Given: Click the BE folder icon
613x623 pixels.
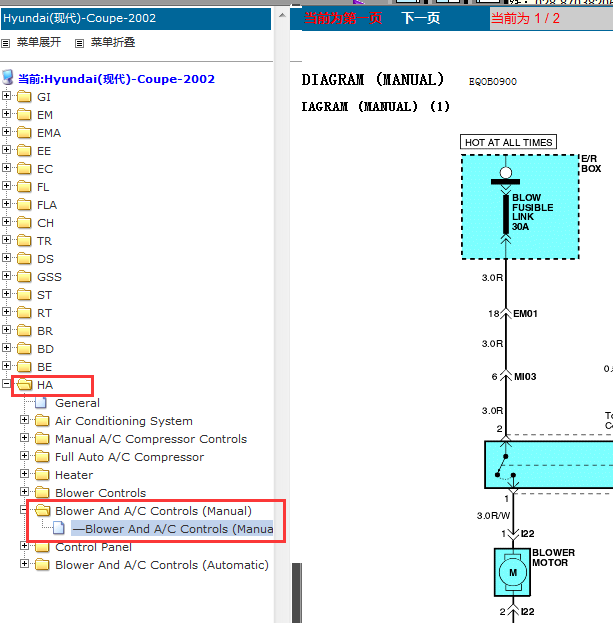Looking at the screenshot, I should [24, 366].
